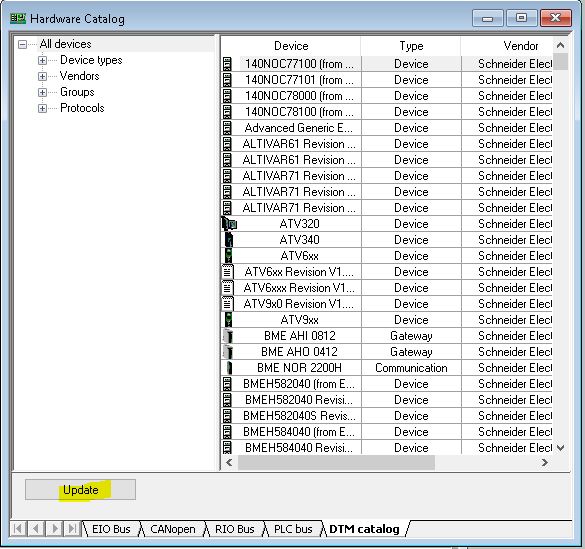
Task: Select the ATV9xx device name
Action: 300,320
